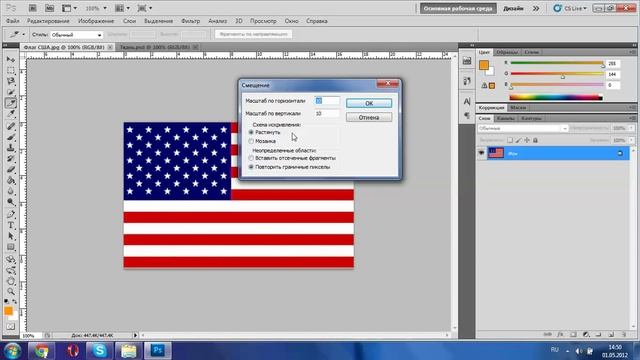640x360 pixels.
Task: Select the Move tool
Action: (11, 60)
